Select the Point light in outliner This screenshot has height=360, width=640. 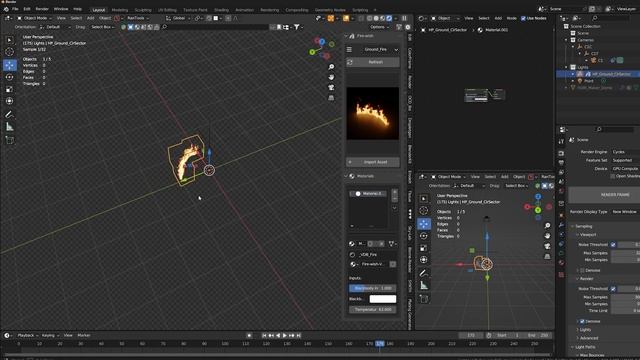(x=588, y=81)
